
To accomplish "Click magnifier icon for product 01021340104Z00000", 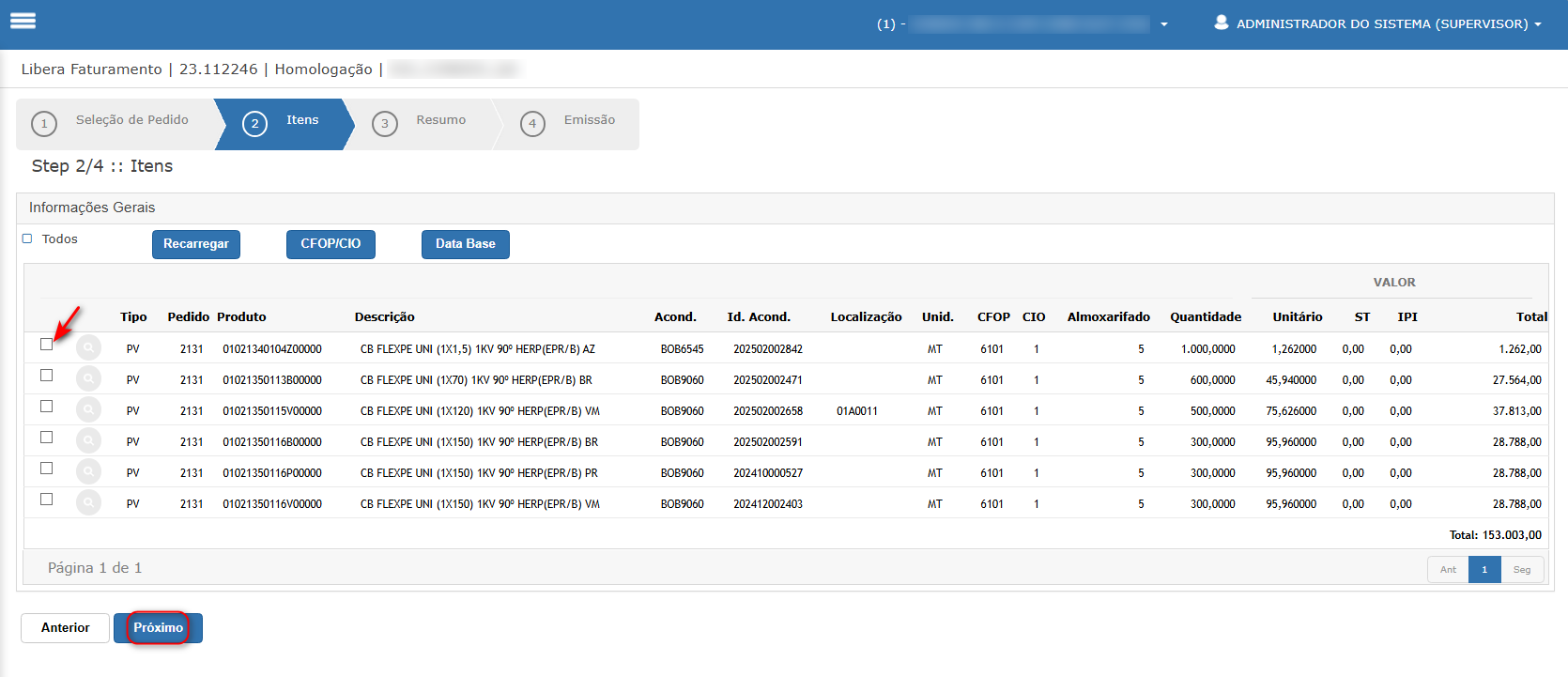I will coord(88,348).
